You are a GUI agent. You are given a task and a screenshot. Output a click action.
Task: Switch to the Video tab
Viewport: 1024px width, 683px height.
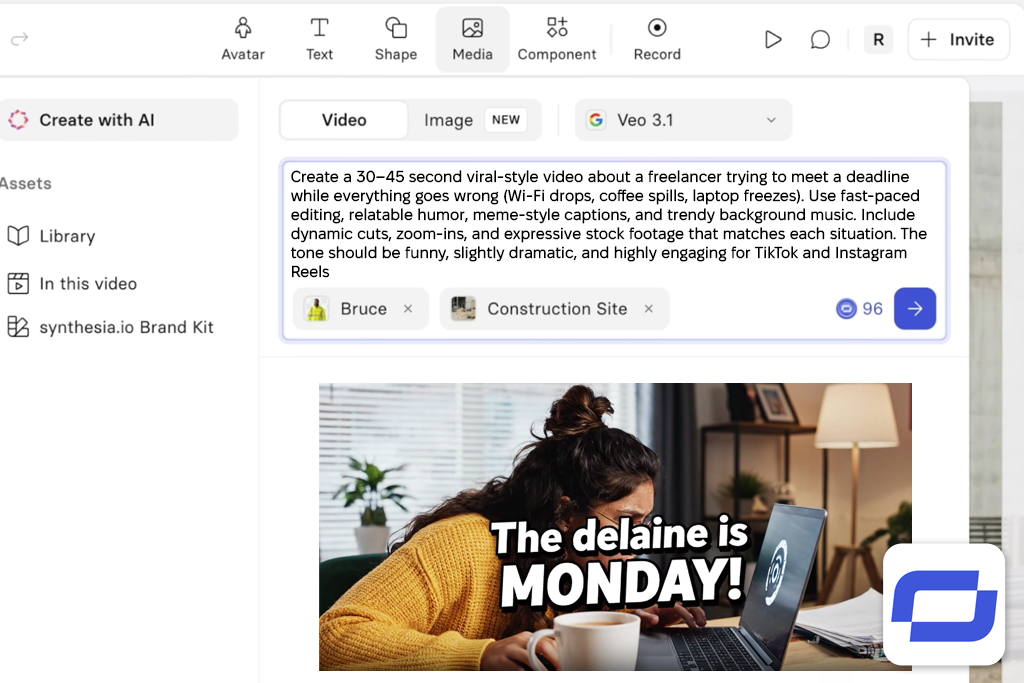(344, 120)
